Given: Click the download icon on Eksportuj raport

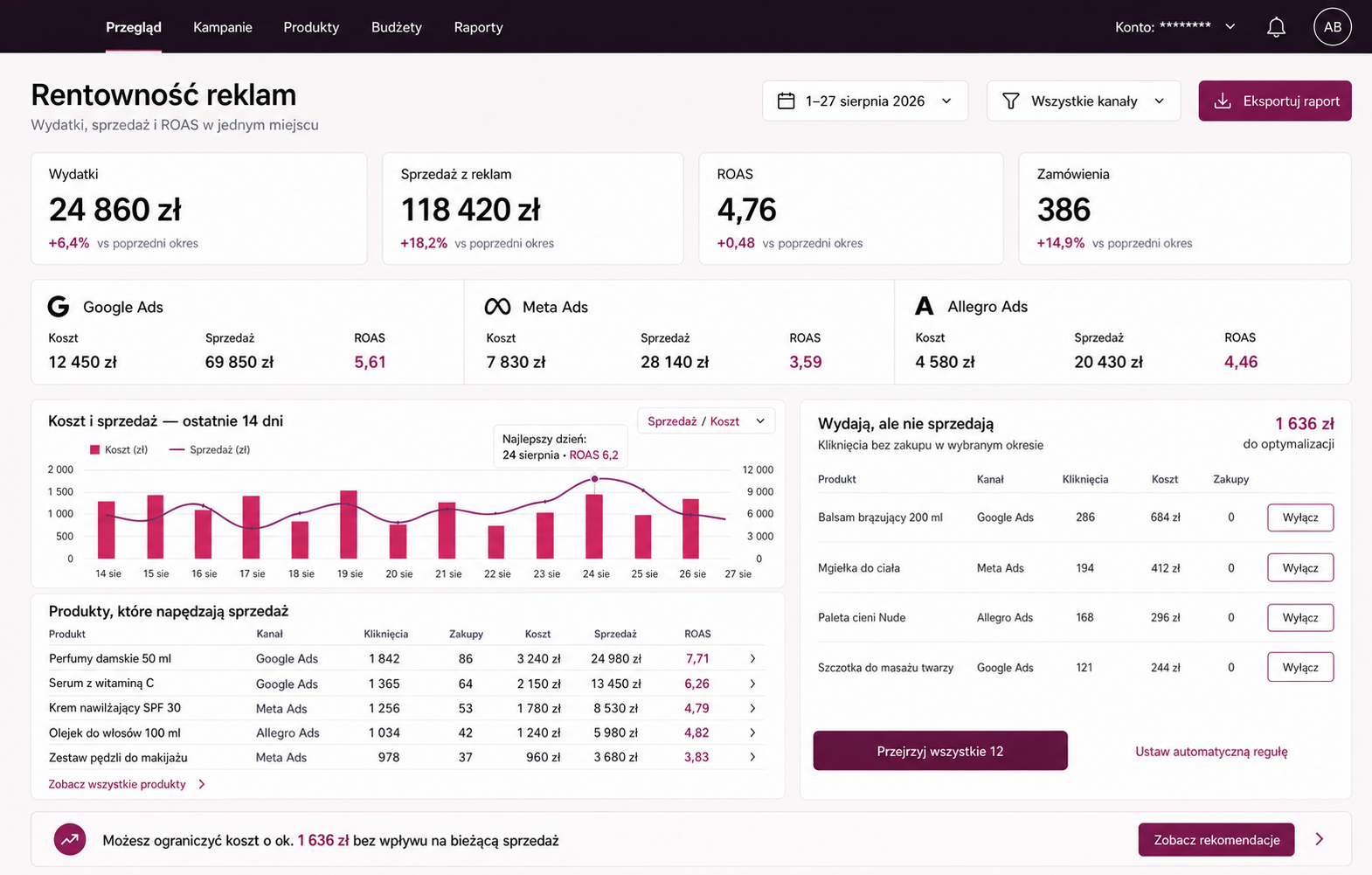Looking at the screenshot, I should pos(1223,101).
